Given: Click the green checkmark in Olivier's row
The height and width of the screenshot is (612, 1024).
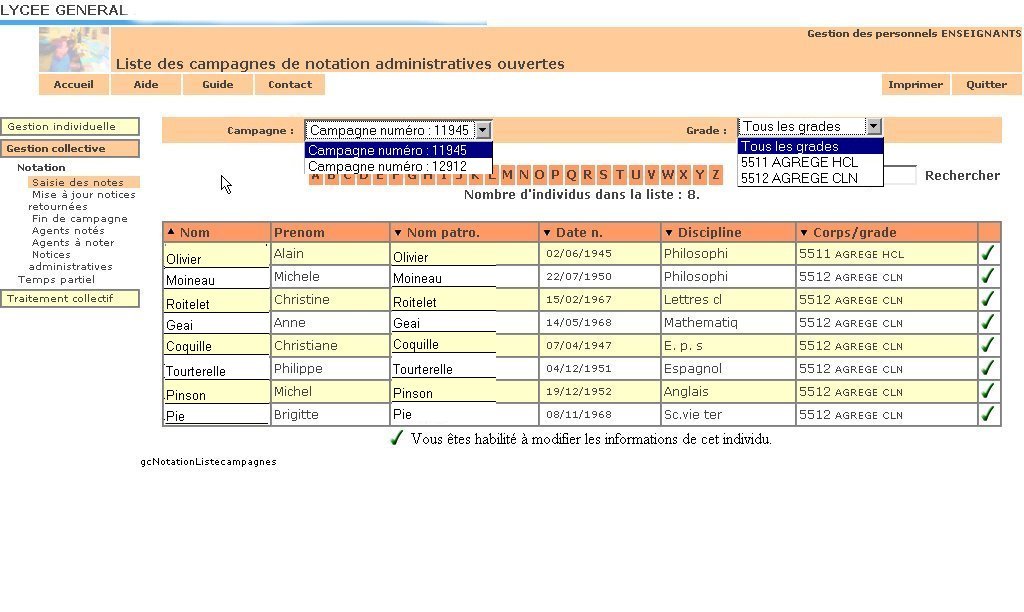Looking at the screenshot, I should [x=988, y=253].
